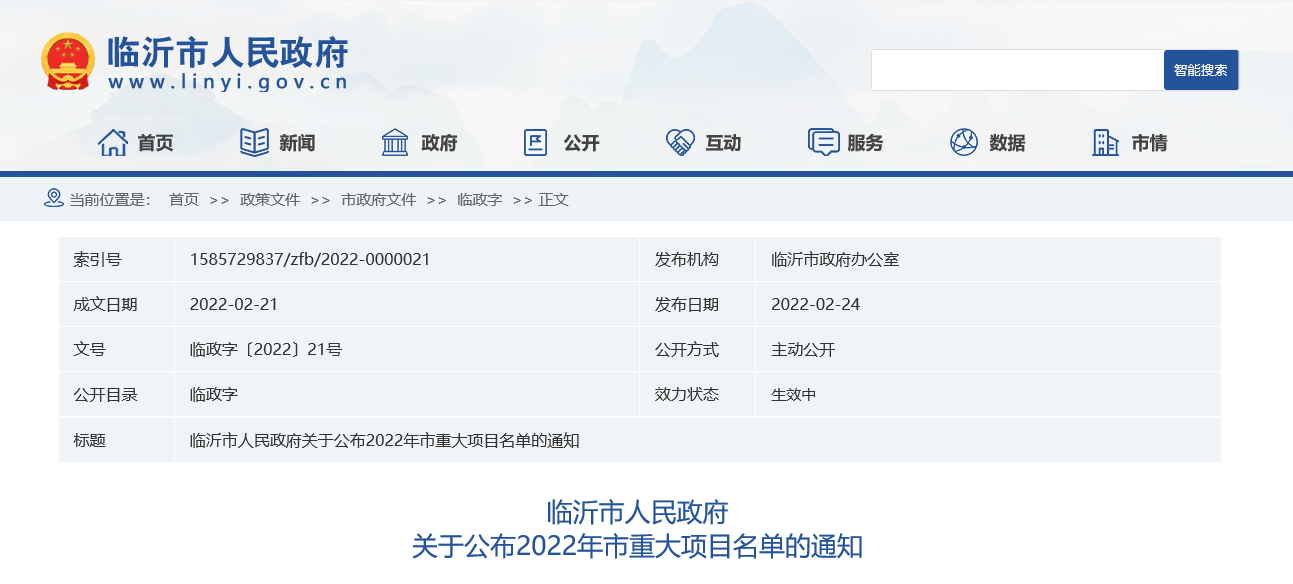
Task: Click the city building icon beside 市情
Action: 1105,143
